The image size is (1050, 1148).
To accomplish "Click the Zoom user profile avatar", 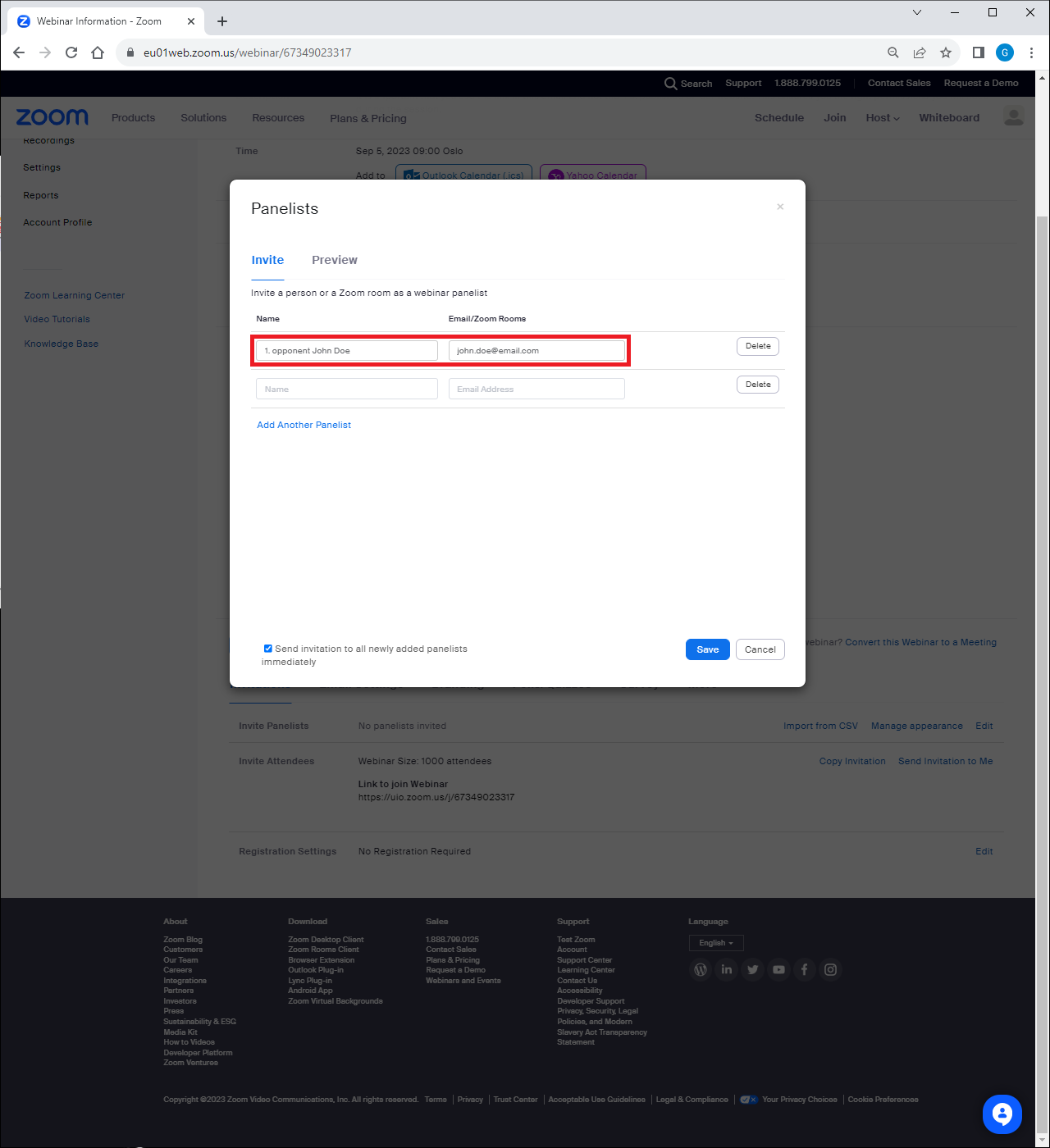I will coord(1014,117).
